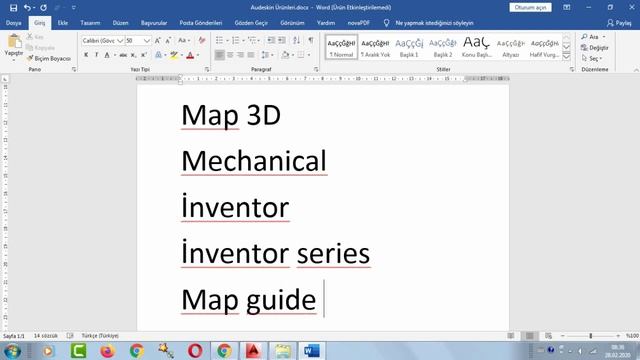Adjust the zoom slider handle in status bar
Image resolution: width=640 pixels, height=360 pixels.
tap(591, 336)
